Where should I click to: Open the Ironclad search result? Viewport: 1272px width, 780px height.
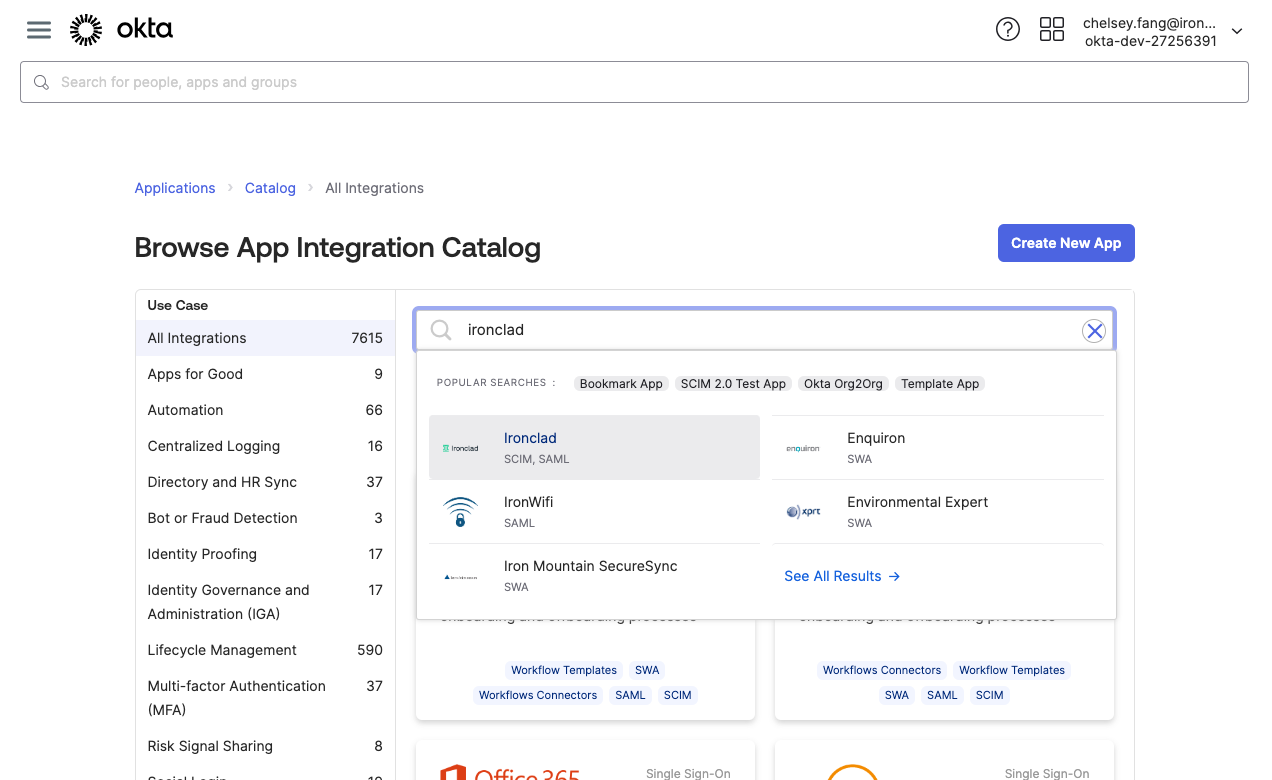[x=594, y=448]
